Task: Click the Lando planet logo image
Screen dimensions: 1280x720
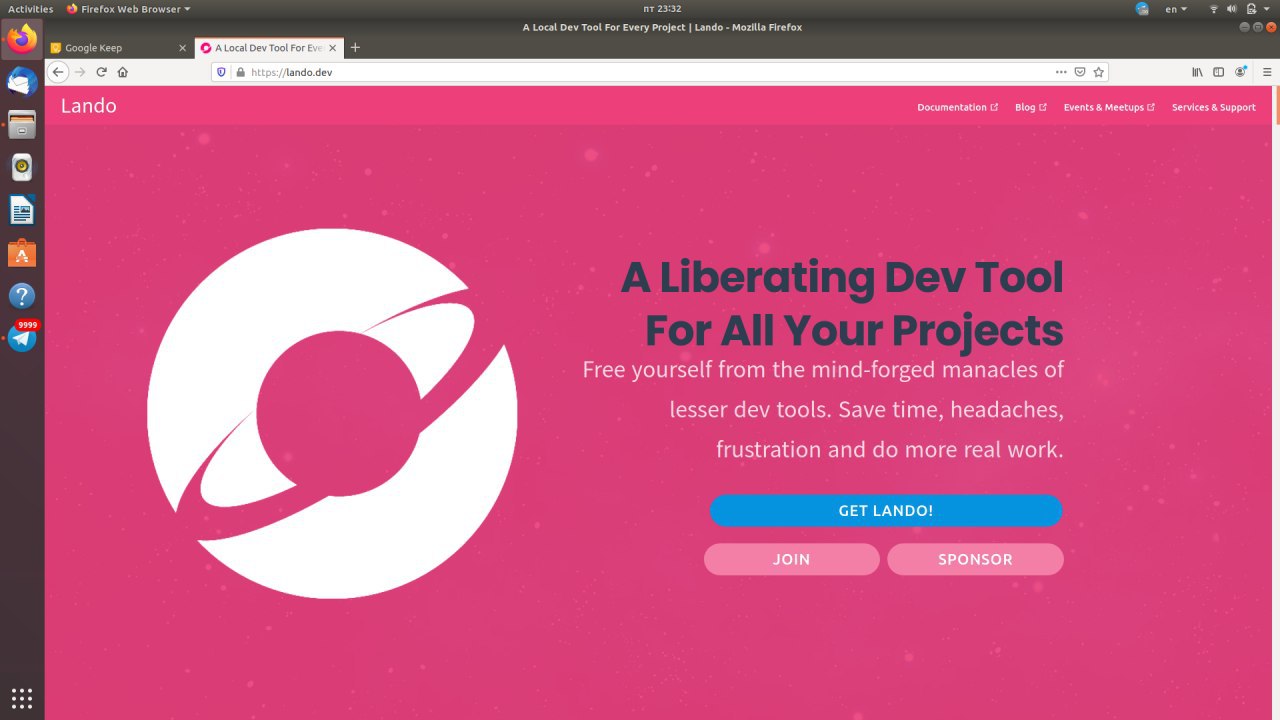Action: pos(332,413)
